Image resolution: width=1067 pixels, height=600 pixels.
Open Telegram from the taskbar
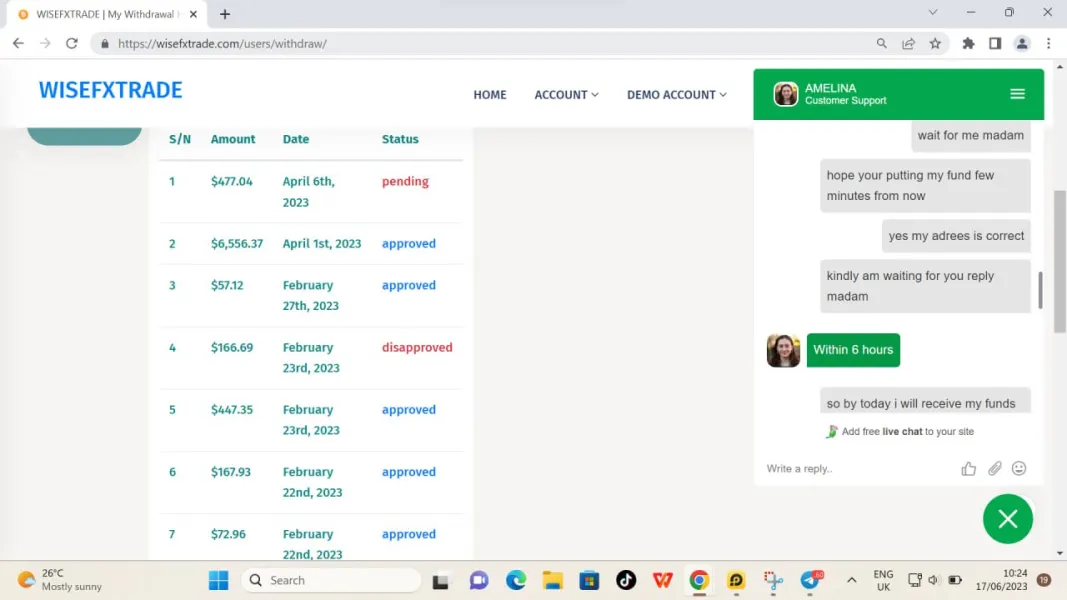tap(810, 580)
